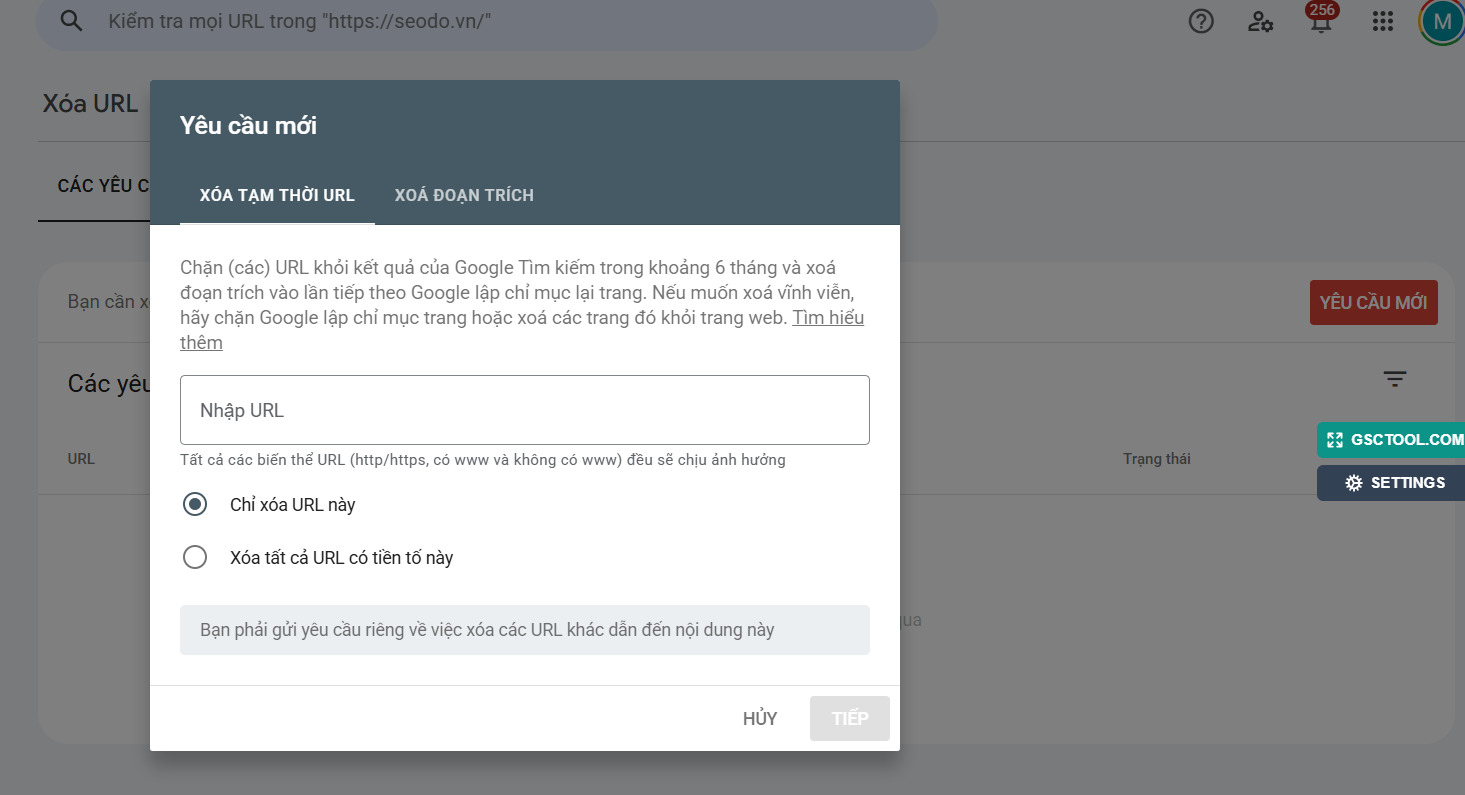Switch to XÓA TẠM THỜI URL tab
This screenshot has height=795, width=1465.
277,195
